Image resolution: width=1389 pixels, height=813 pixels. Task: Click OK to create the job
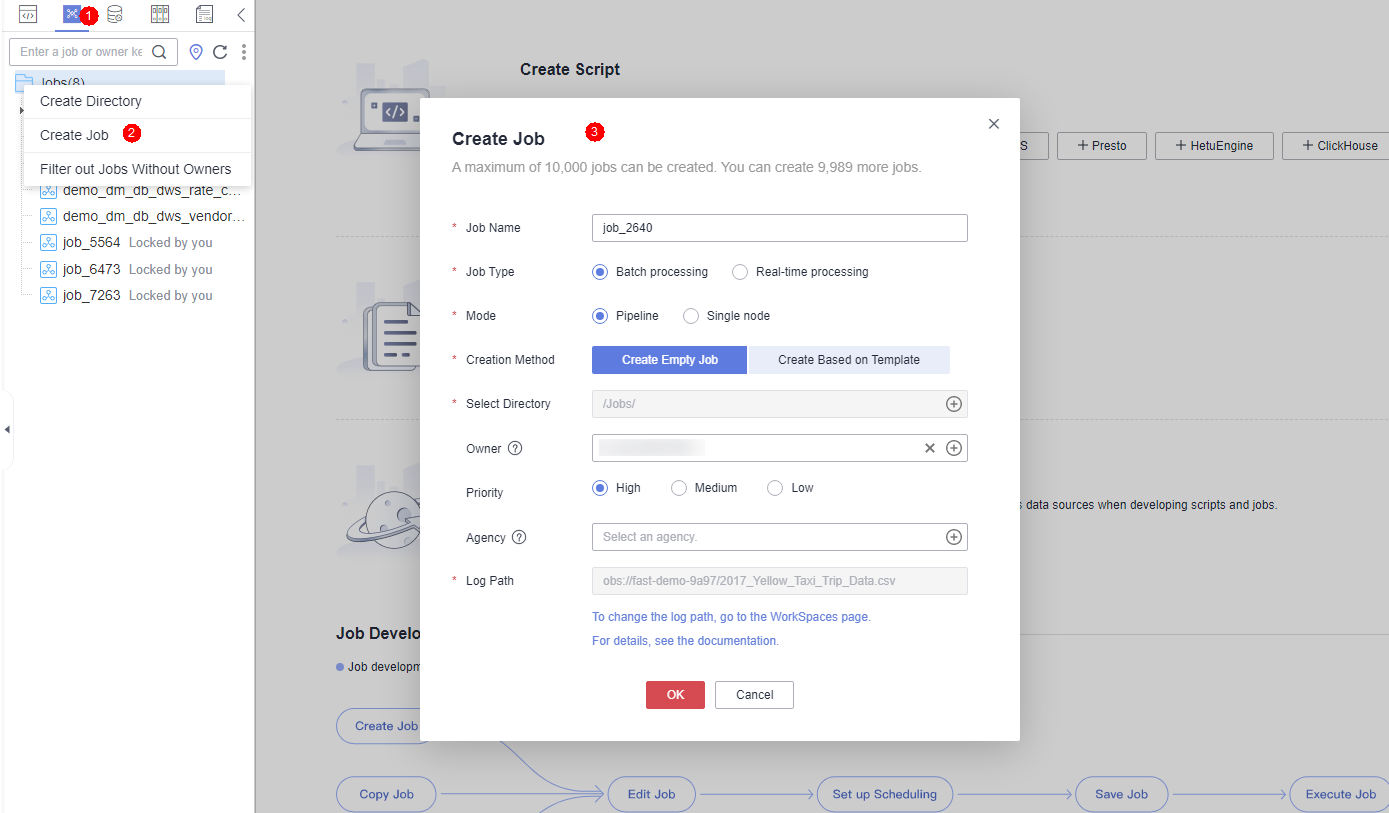click(x=675, y=695)
